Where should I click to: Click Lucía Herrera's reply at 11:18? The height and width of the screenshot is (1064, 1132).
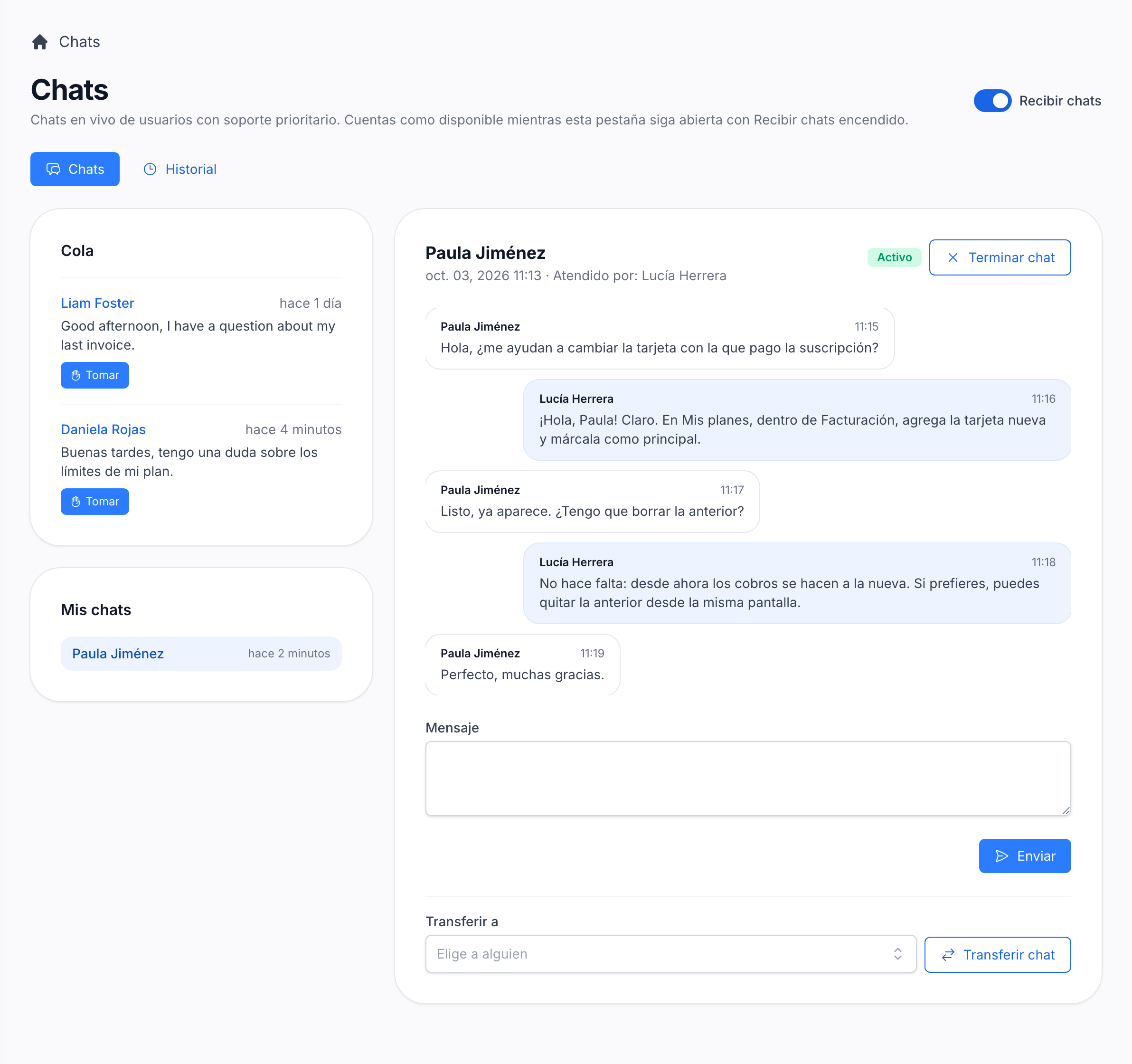(797, 583)
